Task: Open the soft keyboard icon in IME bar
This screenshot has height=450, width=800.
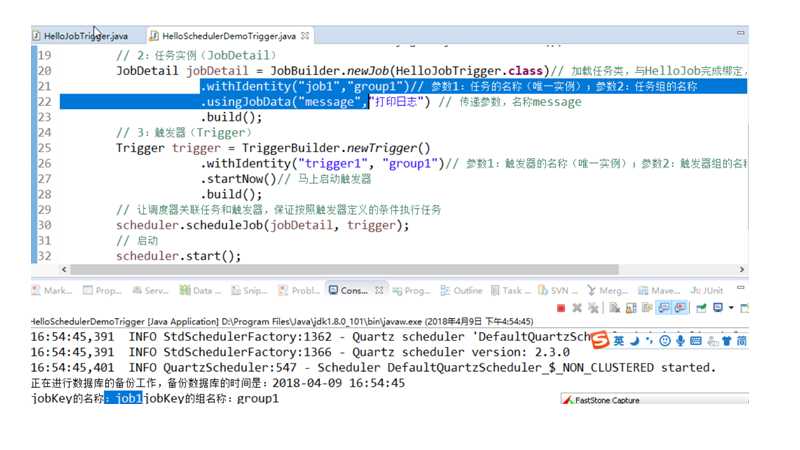Action: click(x=695, y=341)
